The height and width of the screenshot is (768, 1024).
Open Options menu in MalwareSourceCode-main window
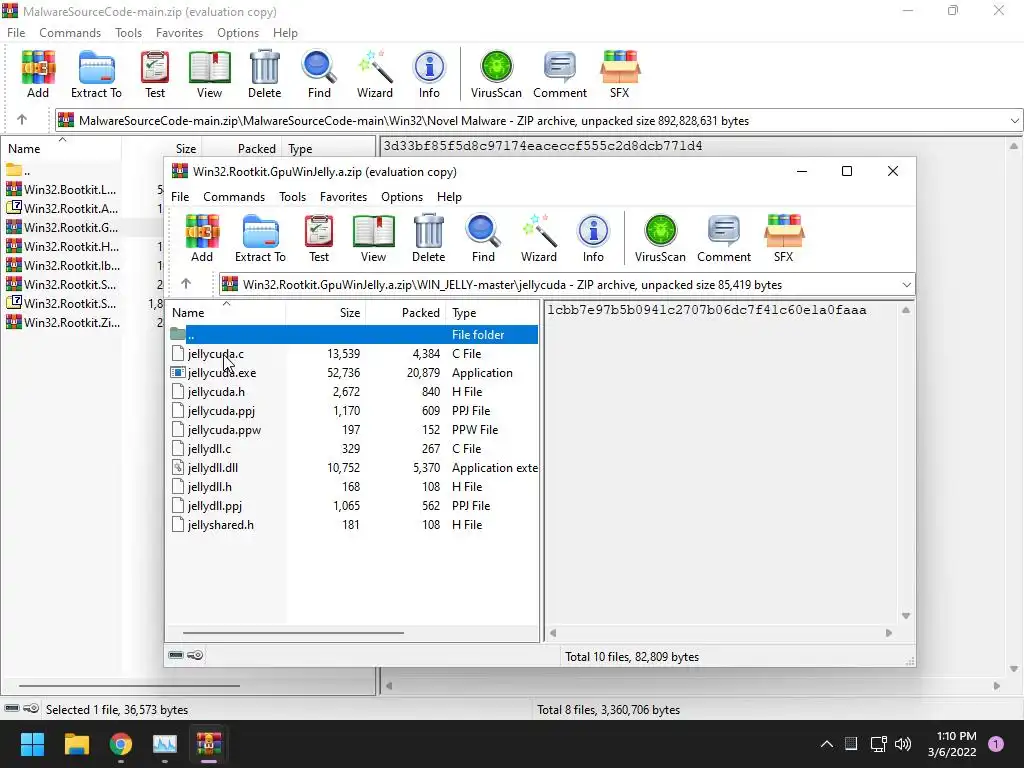tap(238, 33)
